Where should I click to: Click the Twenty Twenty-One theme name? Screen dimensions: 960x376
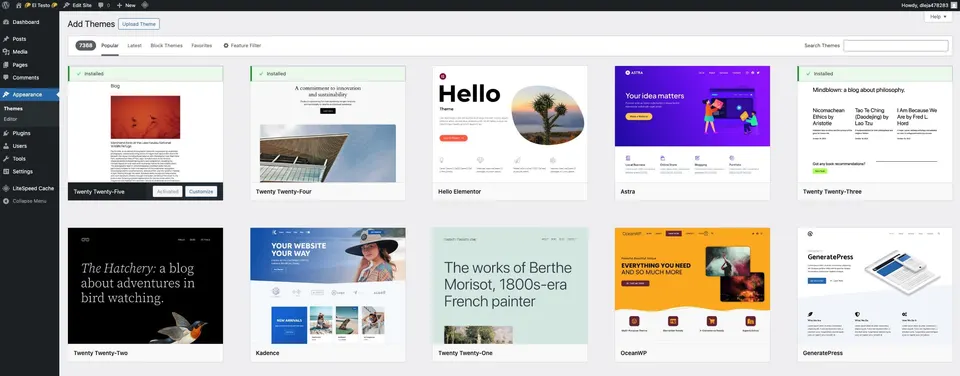[465, 353]
